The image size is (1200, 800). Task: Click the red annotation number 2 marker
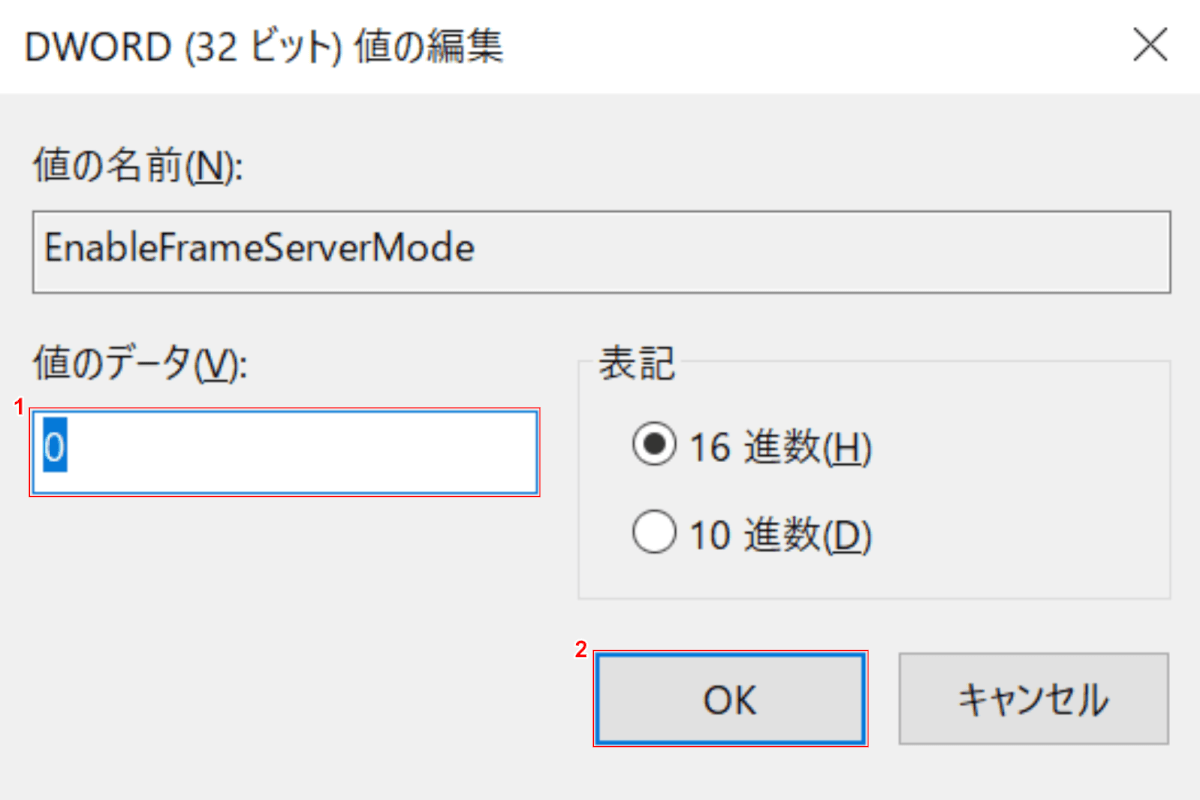(581, 650)
